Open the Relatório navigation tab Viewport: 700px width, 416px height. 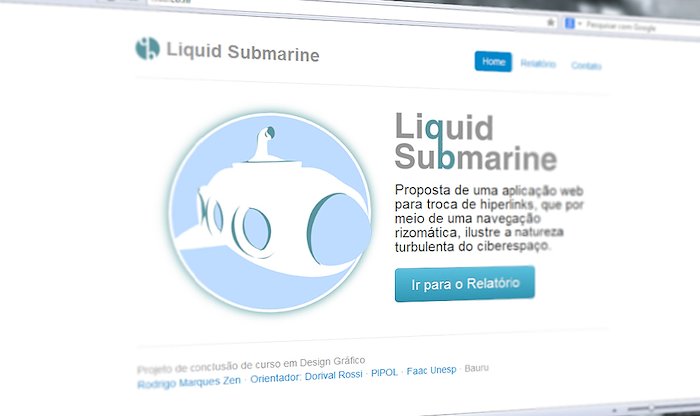tap(538, 64)
